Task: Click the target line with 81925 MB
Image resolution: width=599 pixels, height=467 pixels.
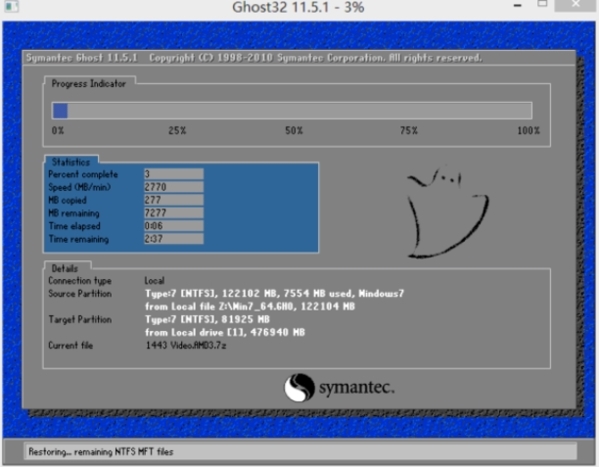Action: [207, 319]
